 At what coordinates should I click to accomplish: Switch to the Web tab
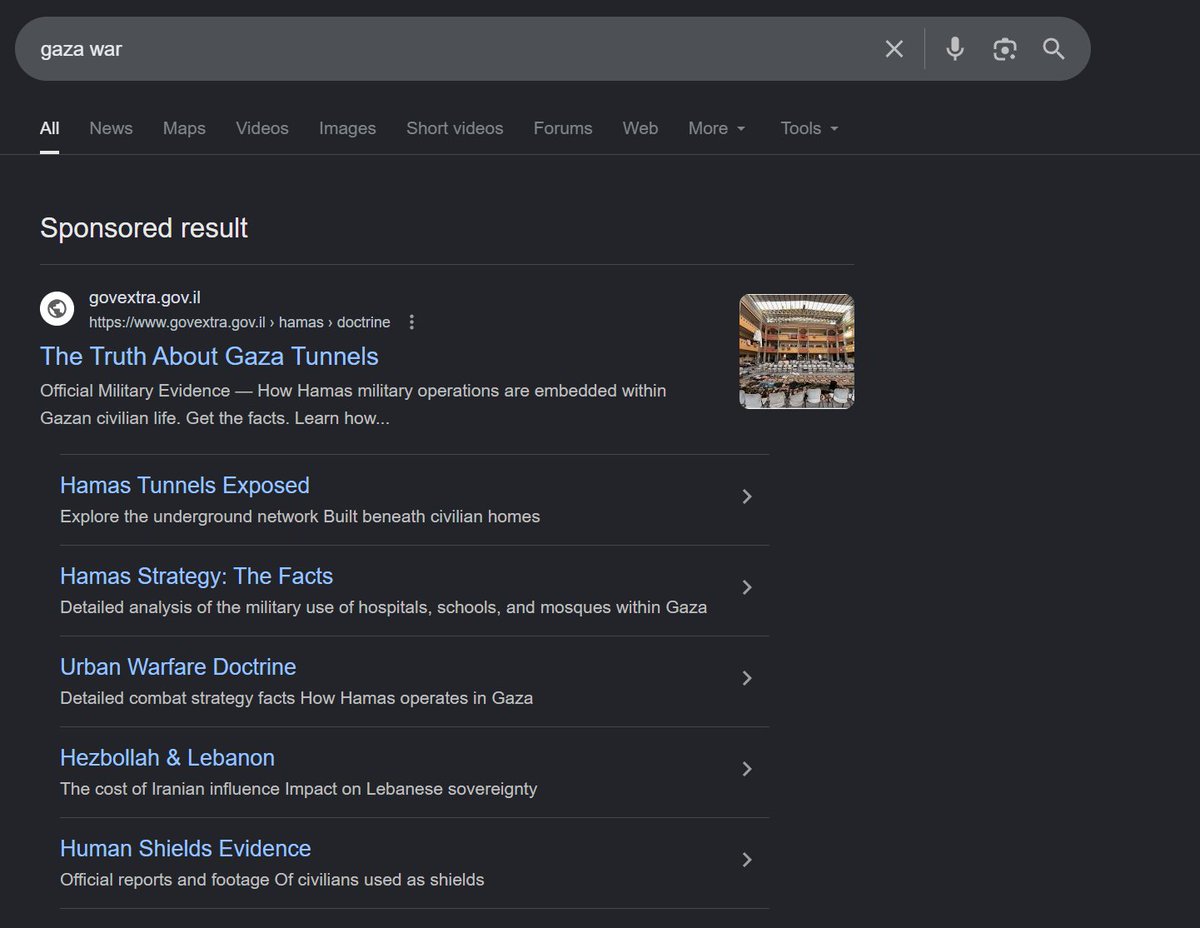click(x=640, y=128)
